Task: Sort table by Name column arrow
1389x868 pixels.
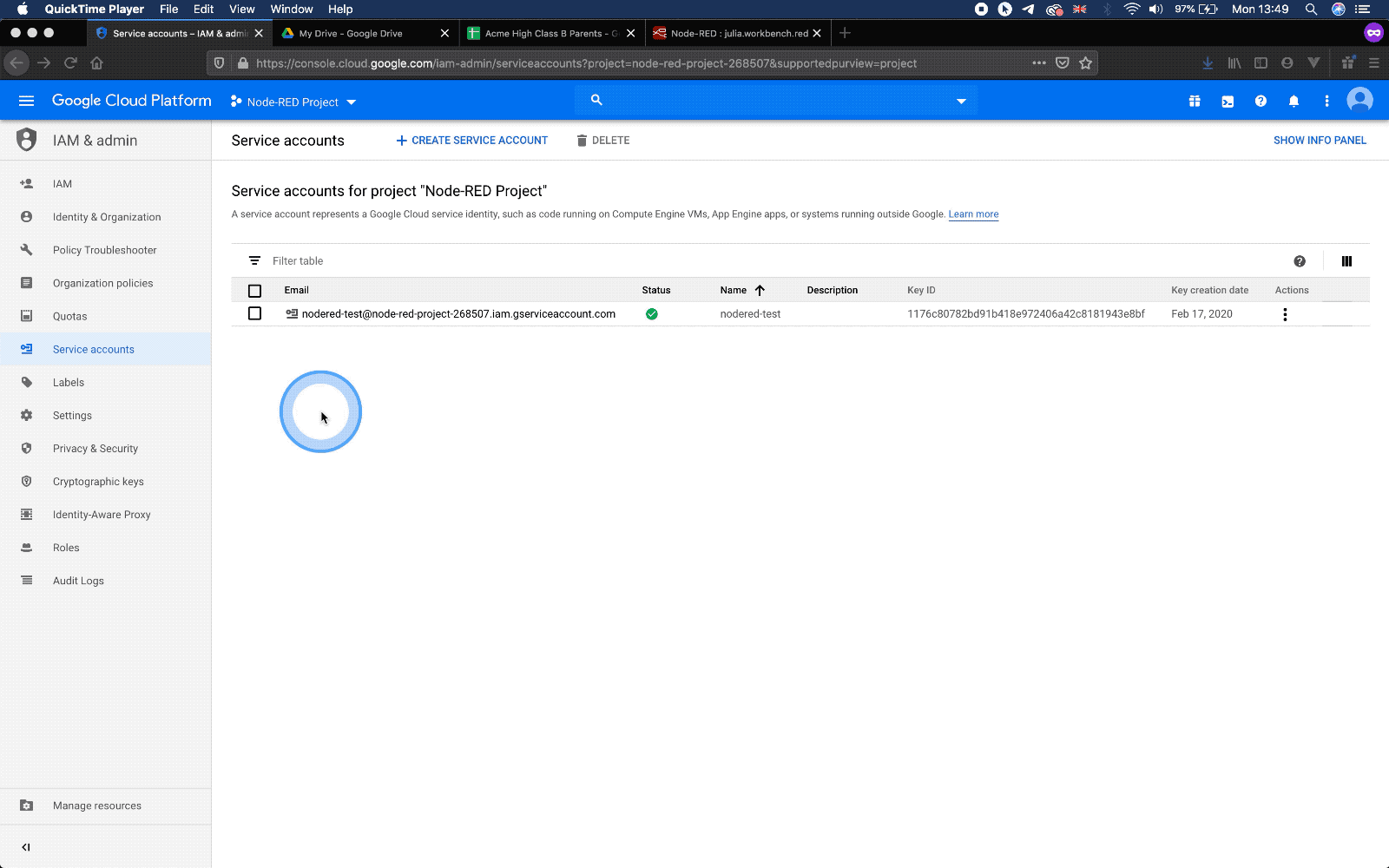Action: pyautogui.click(x=760, y=291)
